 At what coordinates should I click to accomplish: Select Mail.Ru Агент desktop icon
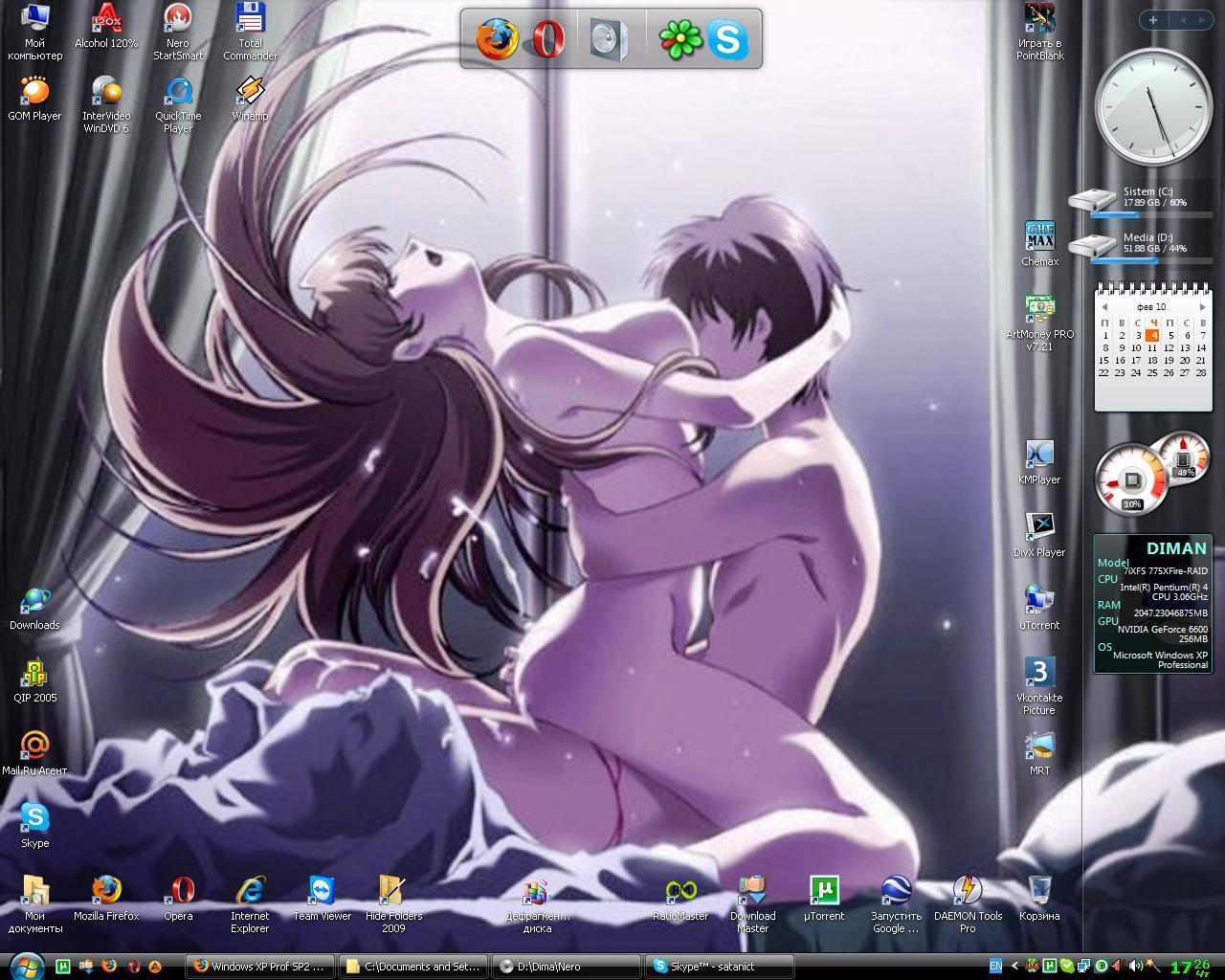pyautogui.click(x=34, y=753)
